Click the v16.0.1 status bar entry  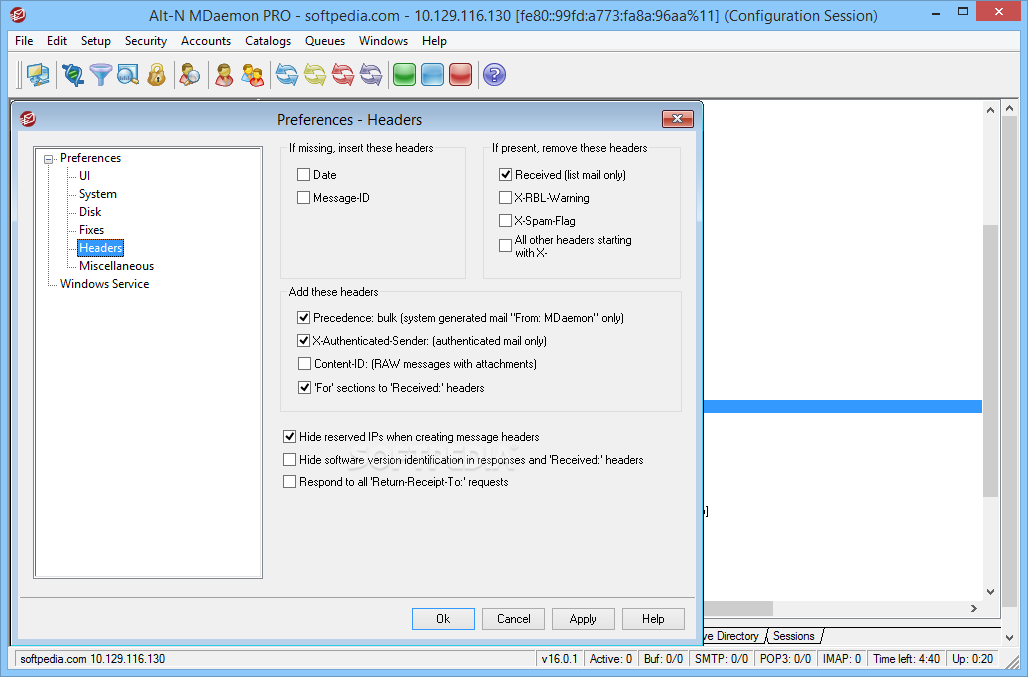(559, 659)
